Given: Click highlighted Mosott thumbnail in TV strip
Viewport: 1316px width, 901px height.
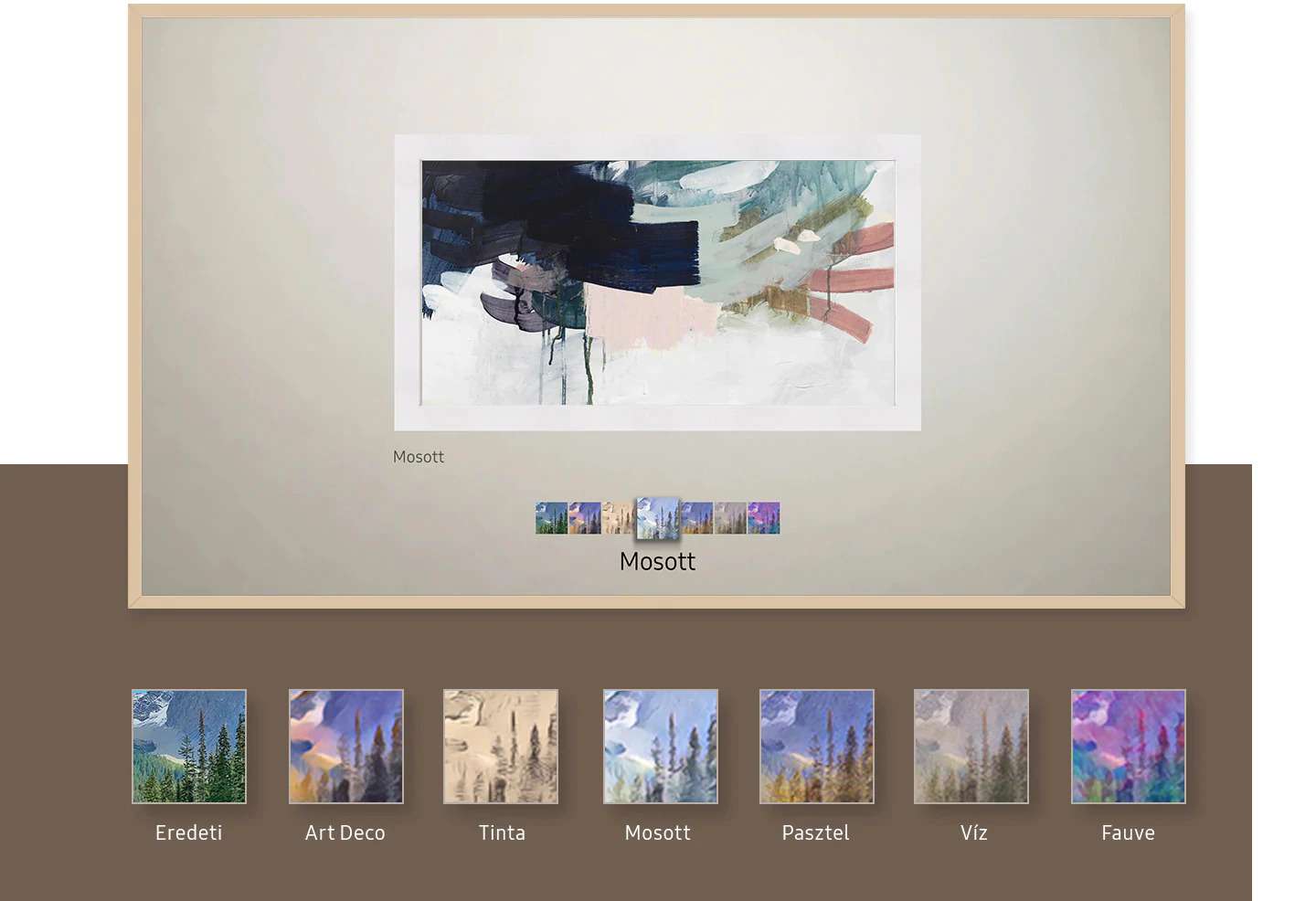Looking at the screenshot, I should pyautogui.click(x=658, y=517).
